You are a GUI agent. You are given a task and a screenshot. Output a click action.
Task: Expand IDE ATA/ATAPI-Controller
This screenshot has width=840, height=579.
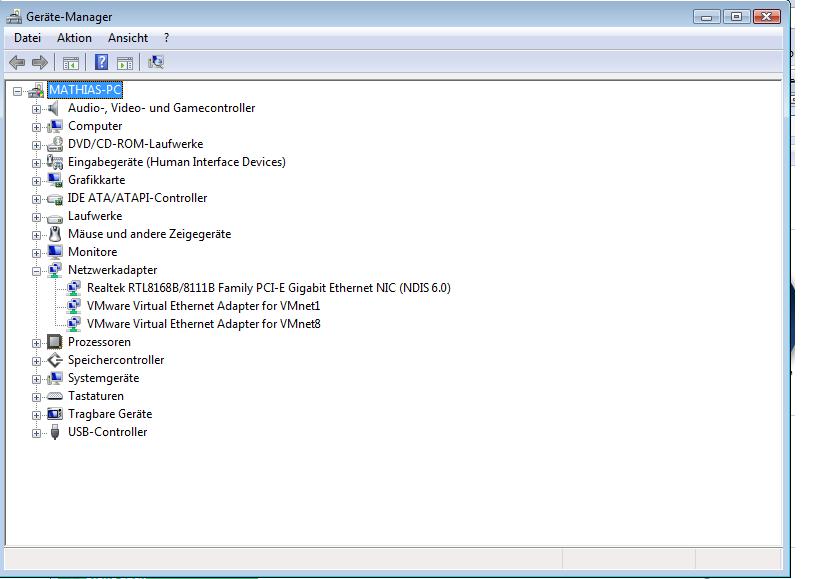coord(36,199)
